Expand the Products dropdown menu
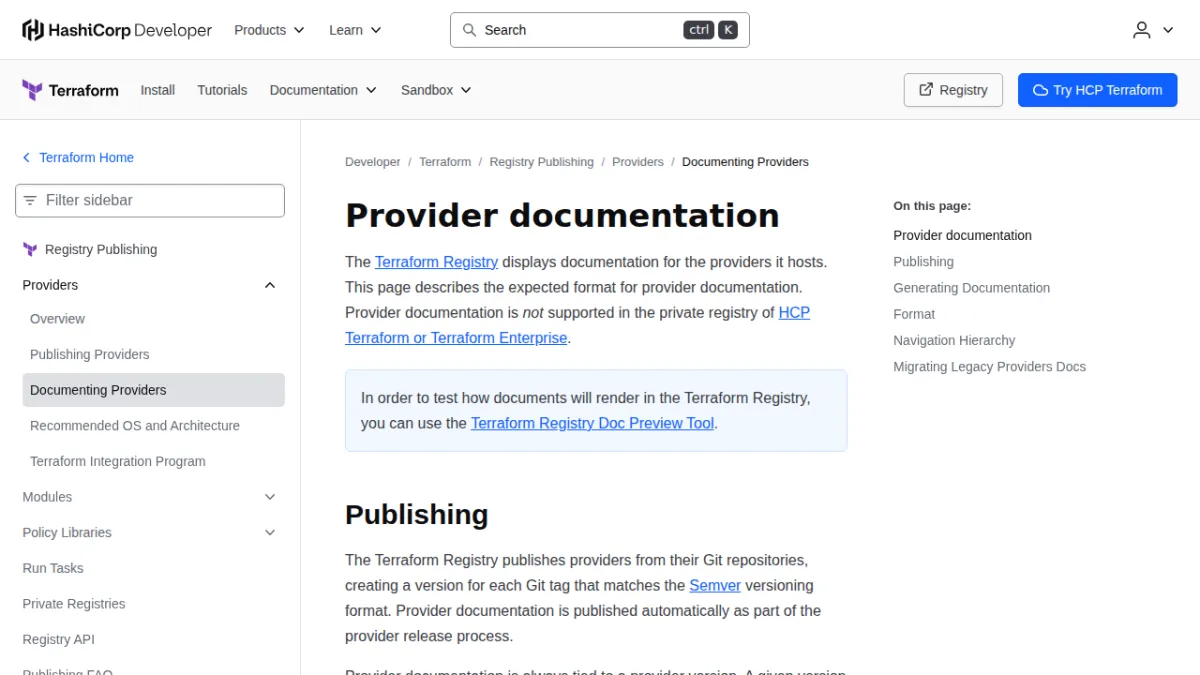This screenshot has height=675, width=1200. pyautogui.click(x=269, y=30)
